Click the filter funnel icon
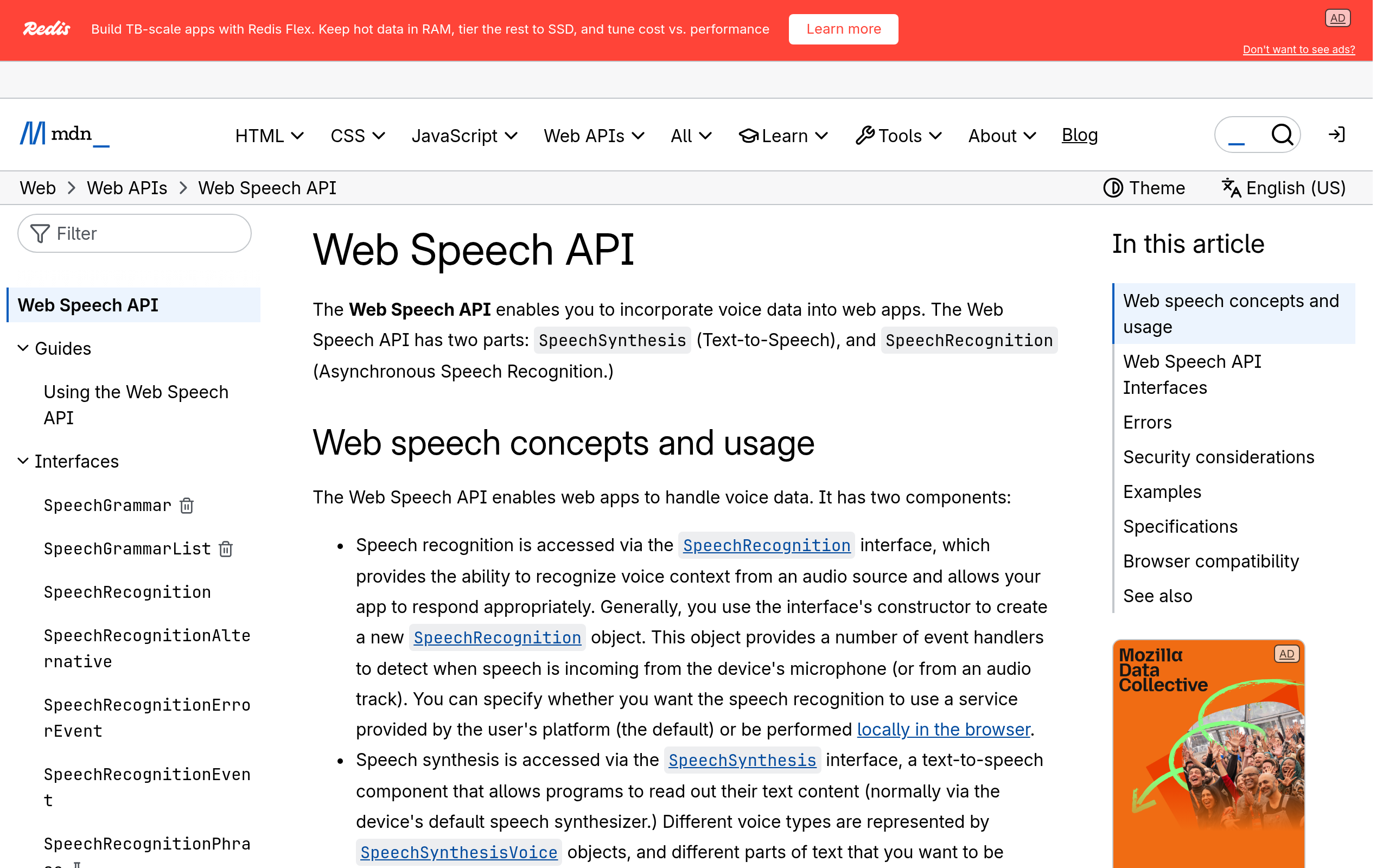 [x=40, y=234]
